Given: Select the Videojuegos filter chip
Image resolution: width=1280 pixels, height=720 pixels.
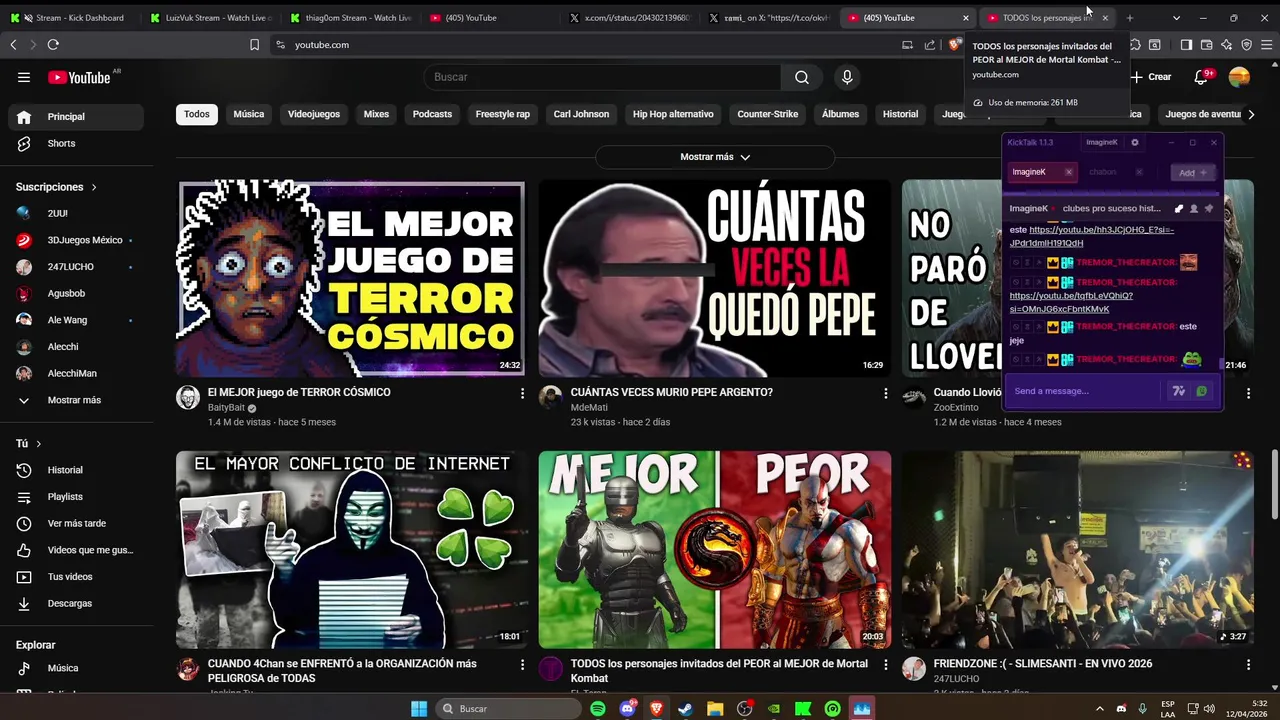Looking at the screenshot, I should 314,114.
